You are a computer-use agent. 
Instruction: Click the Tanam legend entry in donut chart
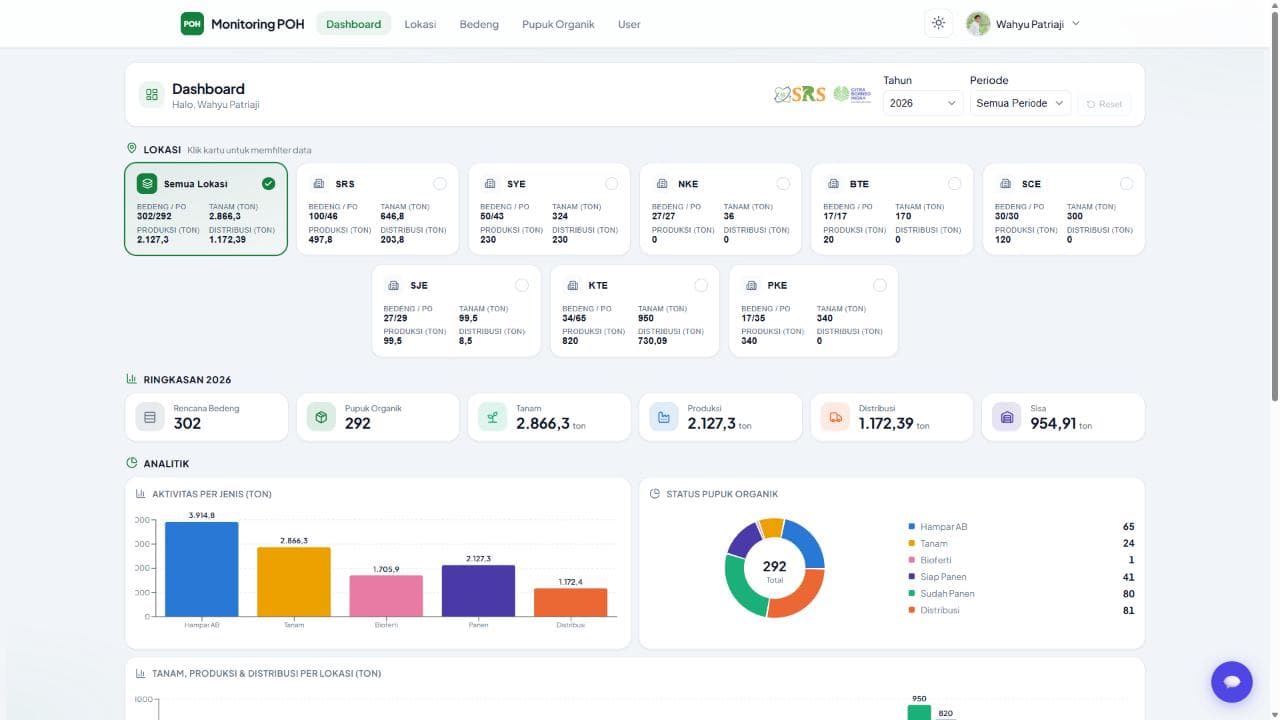1021,543
